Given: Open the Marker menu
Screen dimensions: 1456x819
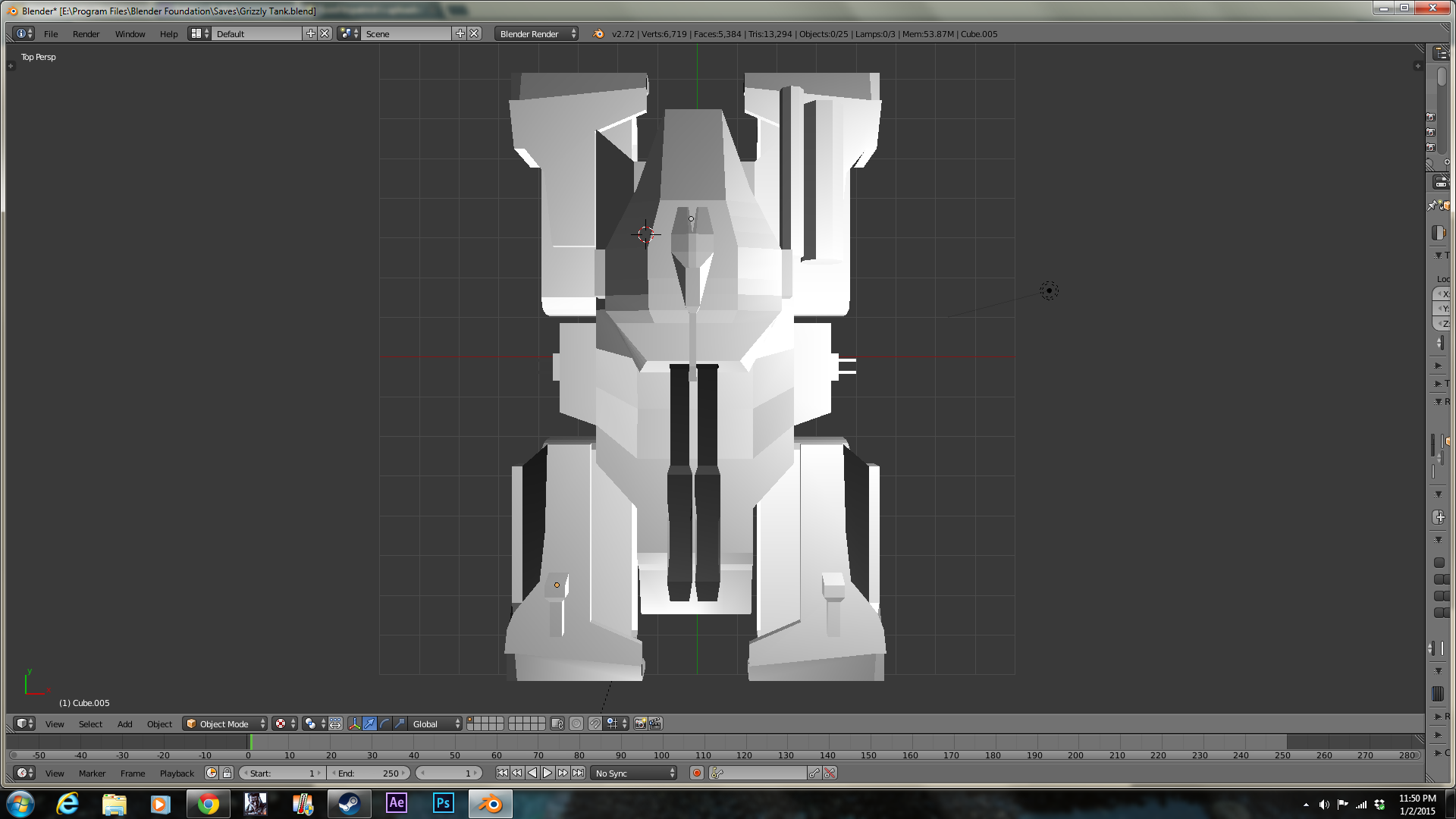Looking at the screenshot, I should tap(92, 773).
